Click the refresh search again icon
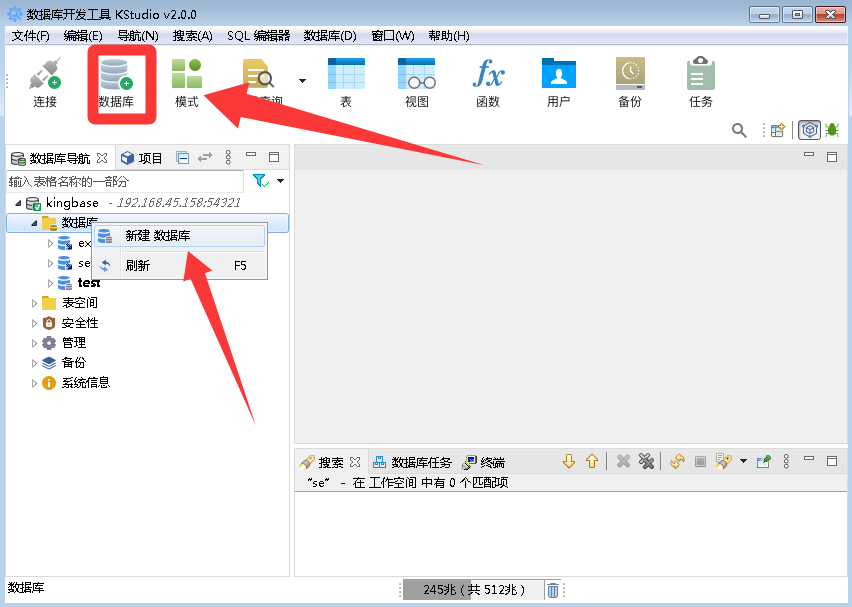The image size is (852, 607). coord(677,461)
